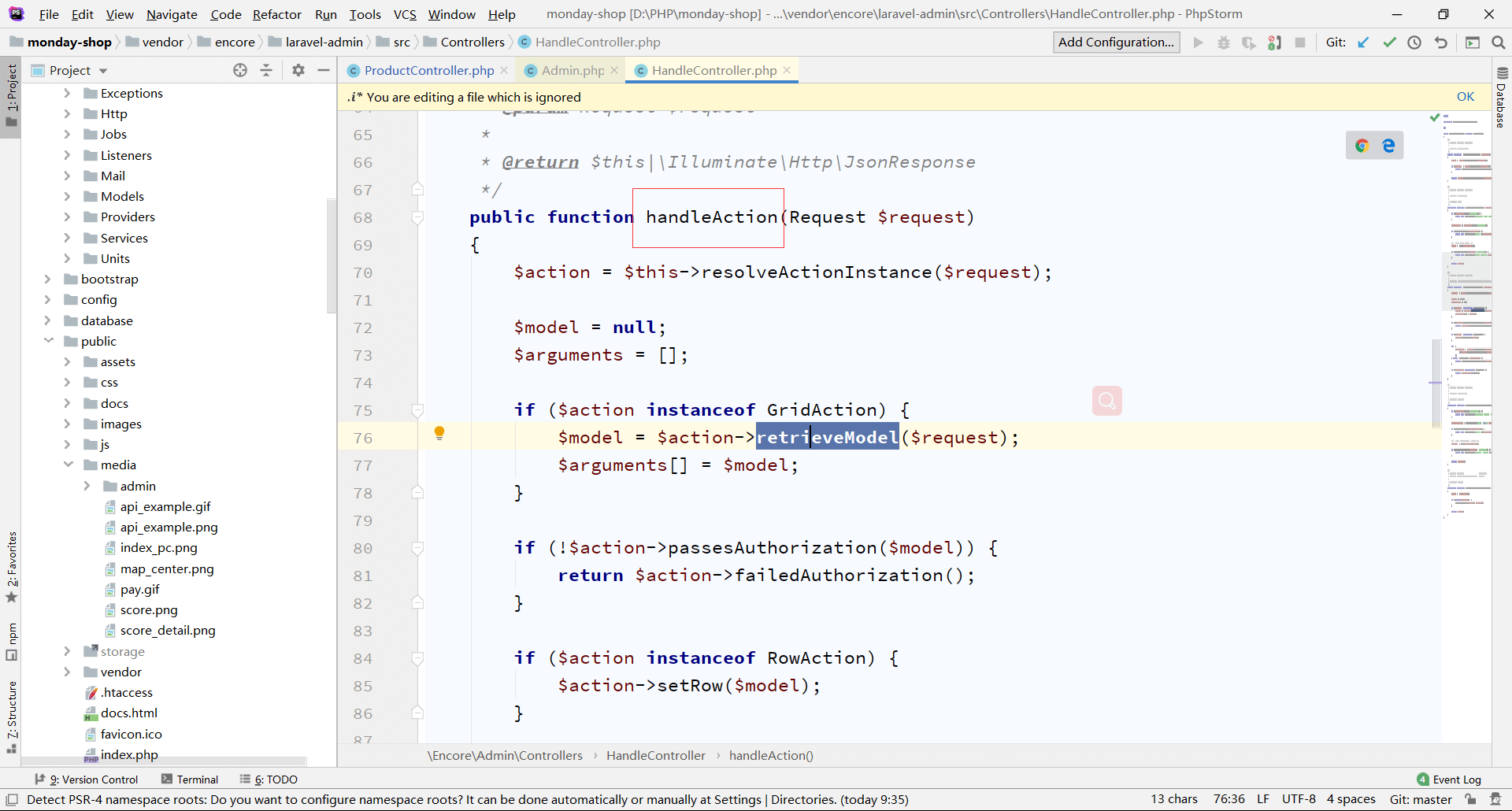Toggle fold marker on line 84
Screen dimensions: 1512x811
point(418,658)
